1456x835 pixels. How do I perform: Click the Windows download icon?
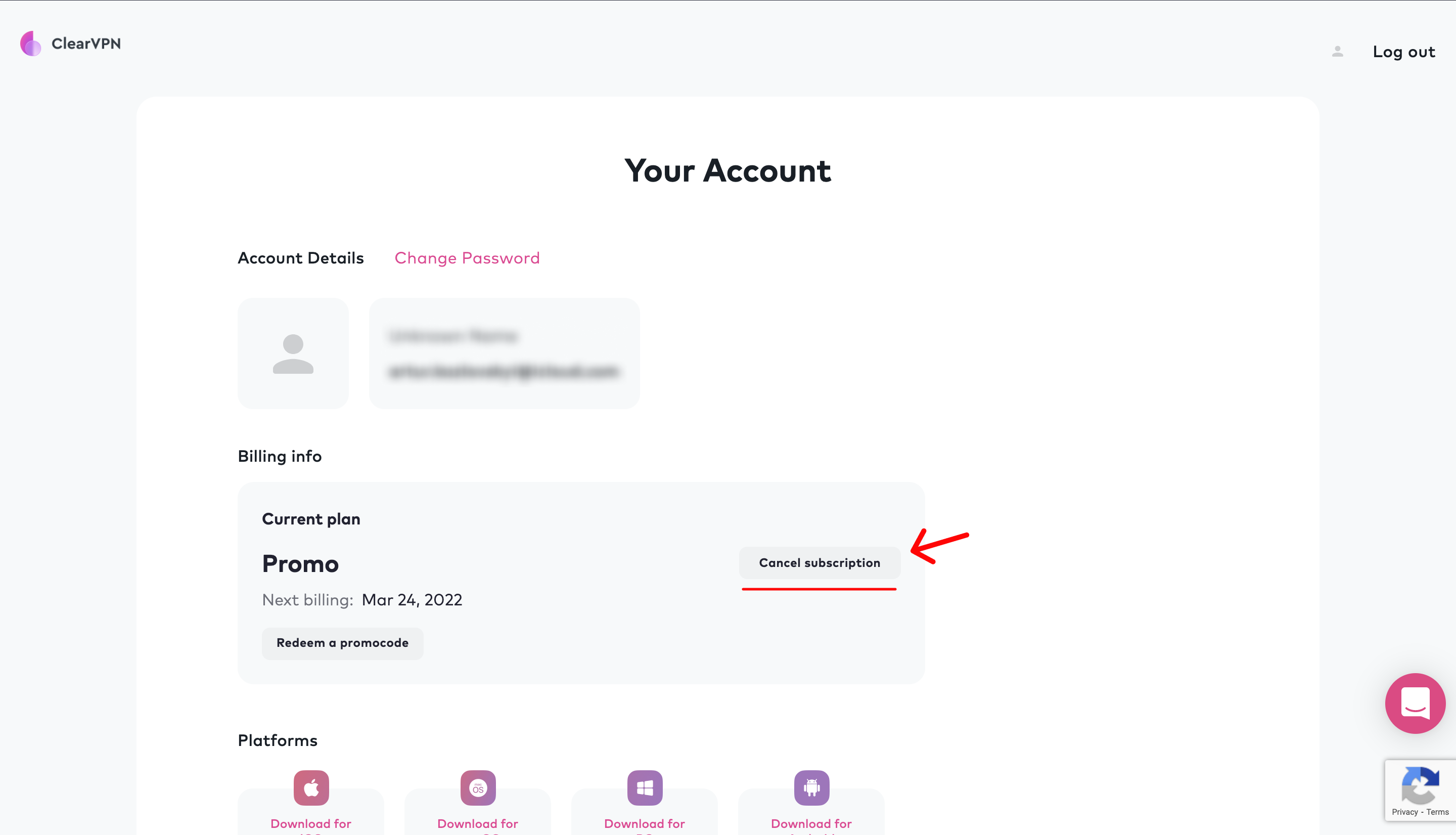point(643,787)
